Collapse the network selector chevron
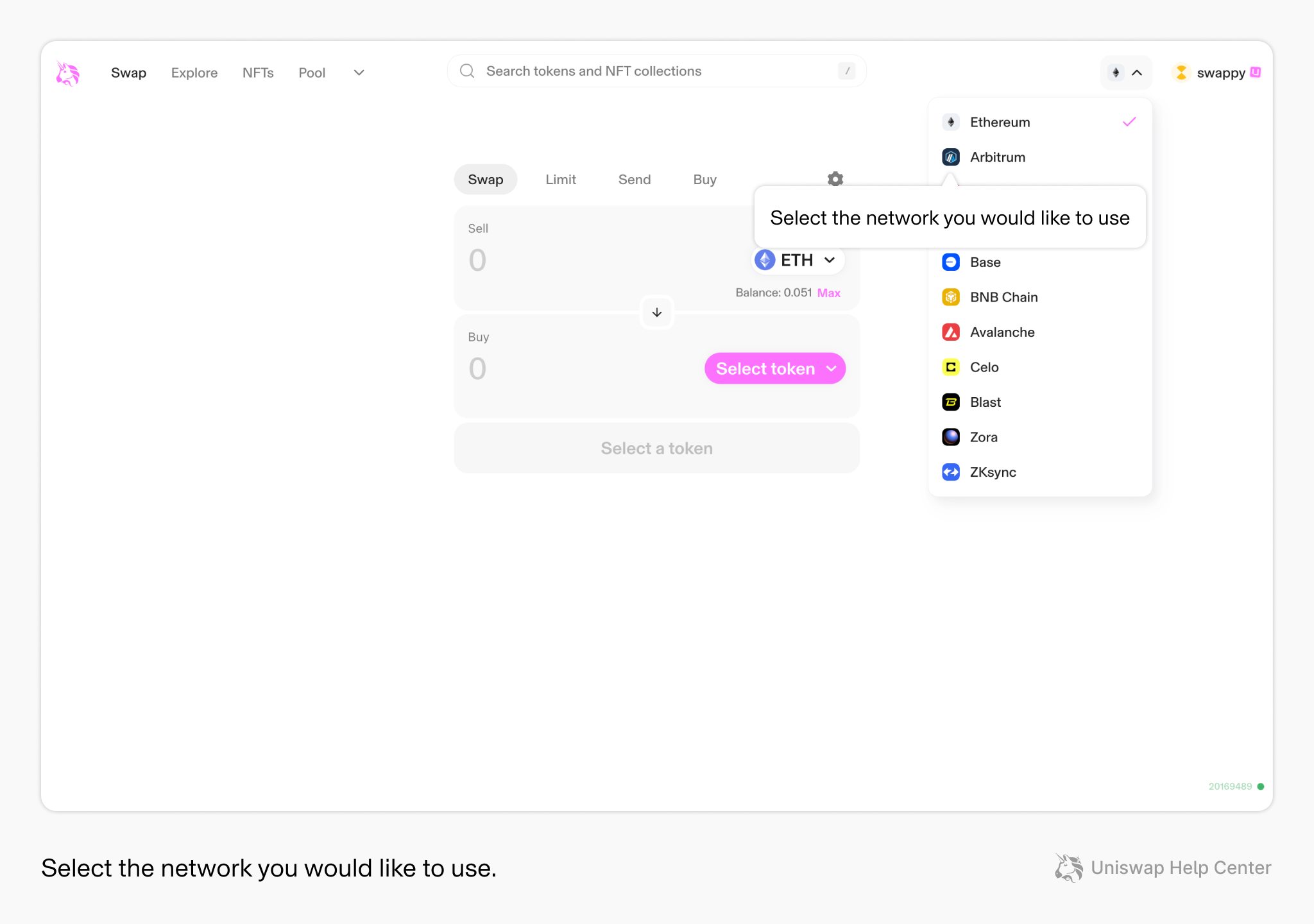 (1138, 73)
